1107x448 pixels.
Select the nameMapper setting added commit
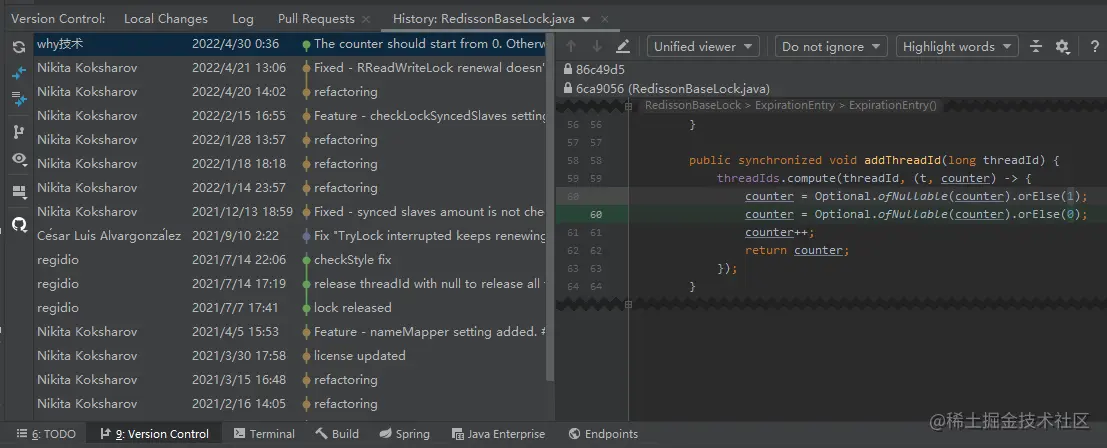point(289,332)
